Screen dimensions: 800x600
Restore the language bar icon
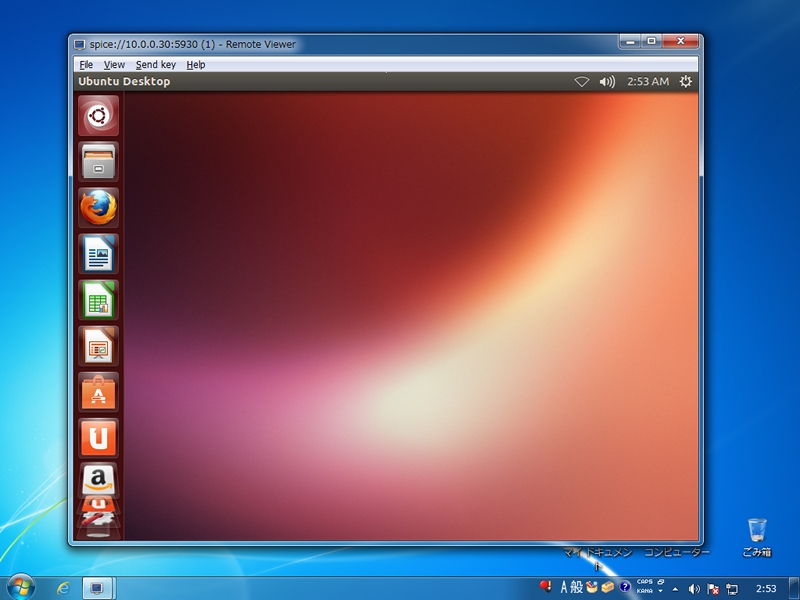click(661, 582)
